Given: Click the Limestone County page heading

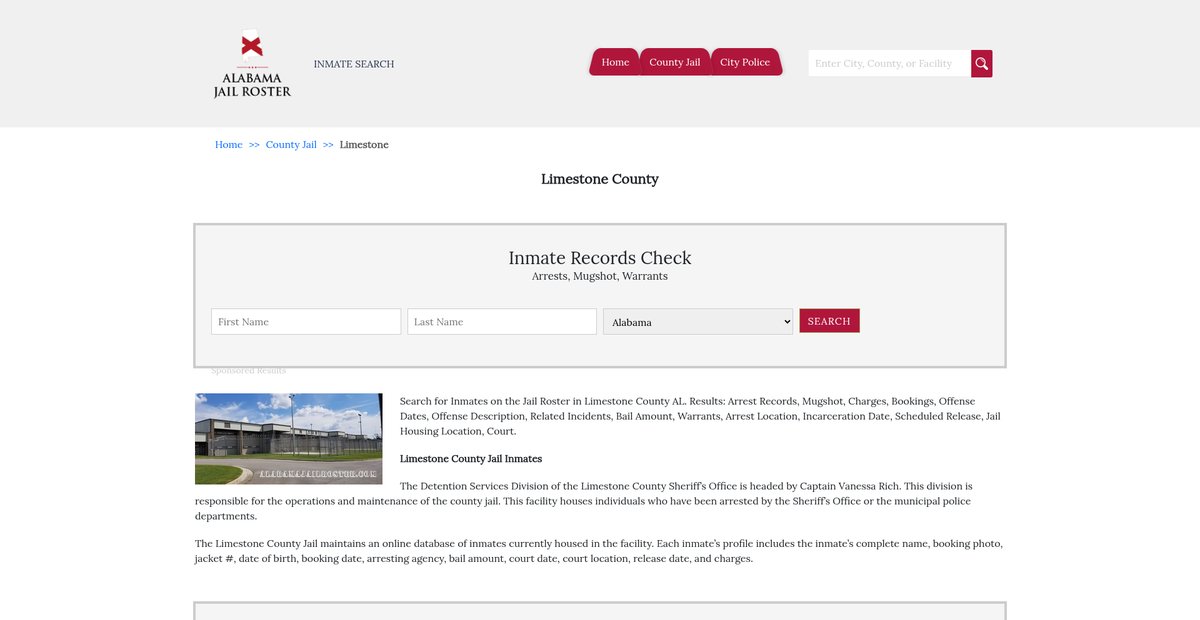Looking at the screenshot, I should [x=600, y=179].
